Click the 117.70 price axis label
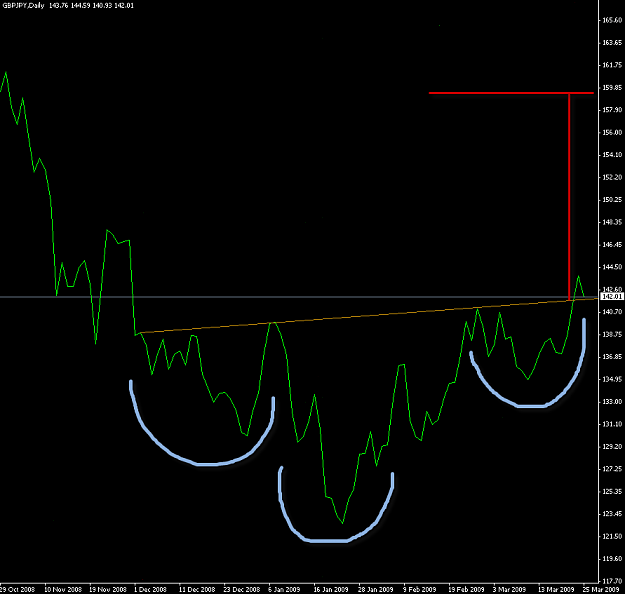This screenshot has width=625, height=594. [x=612, y=581]
